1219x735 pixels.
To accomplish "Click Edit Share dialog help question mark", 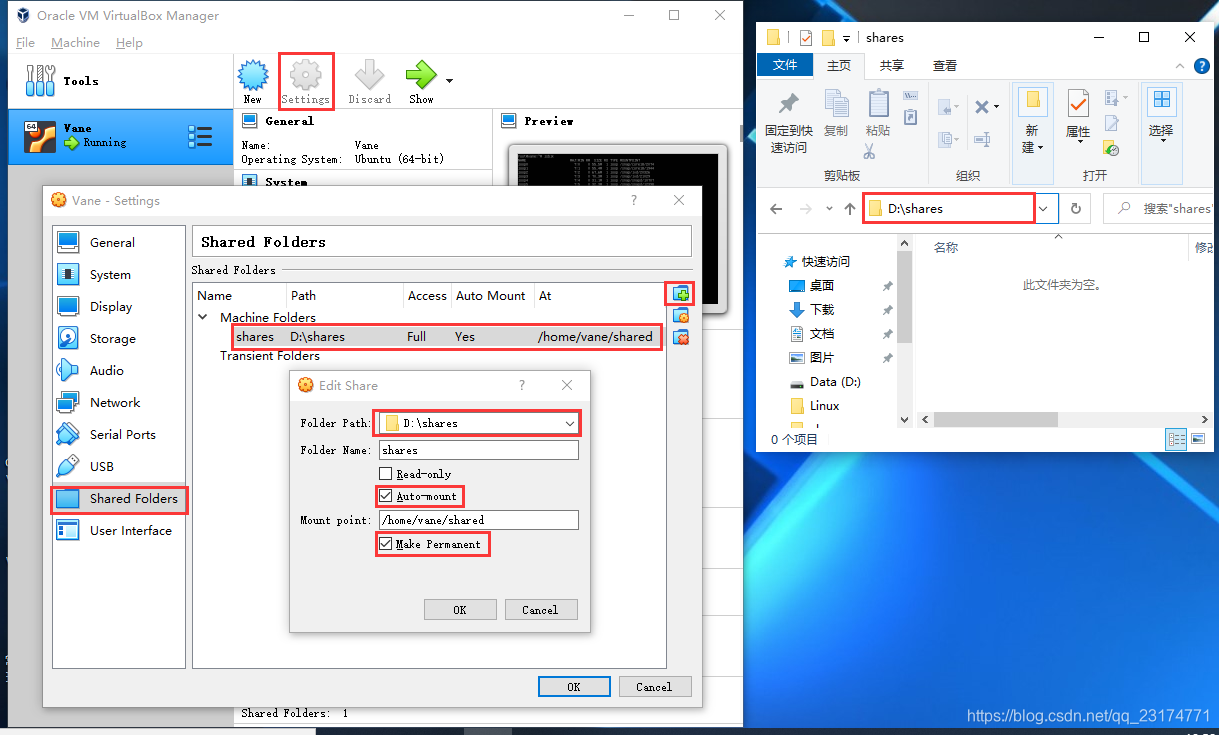I will click(522, 385).
